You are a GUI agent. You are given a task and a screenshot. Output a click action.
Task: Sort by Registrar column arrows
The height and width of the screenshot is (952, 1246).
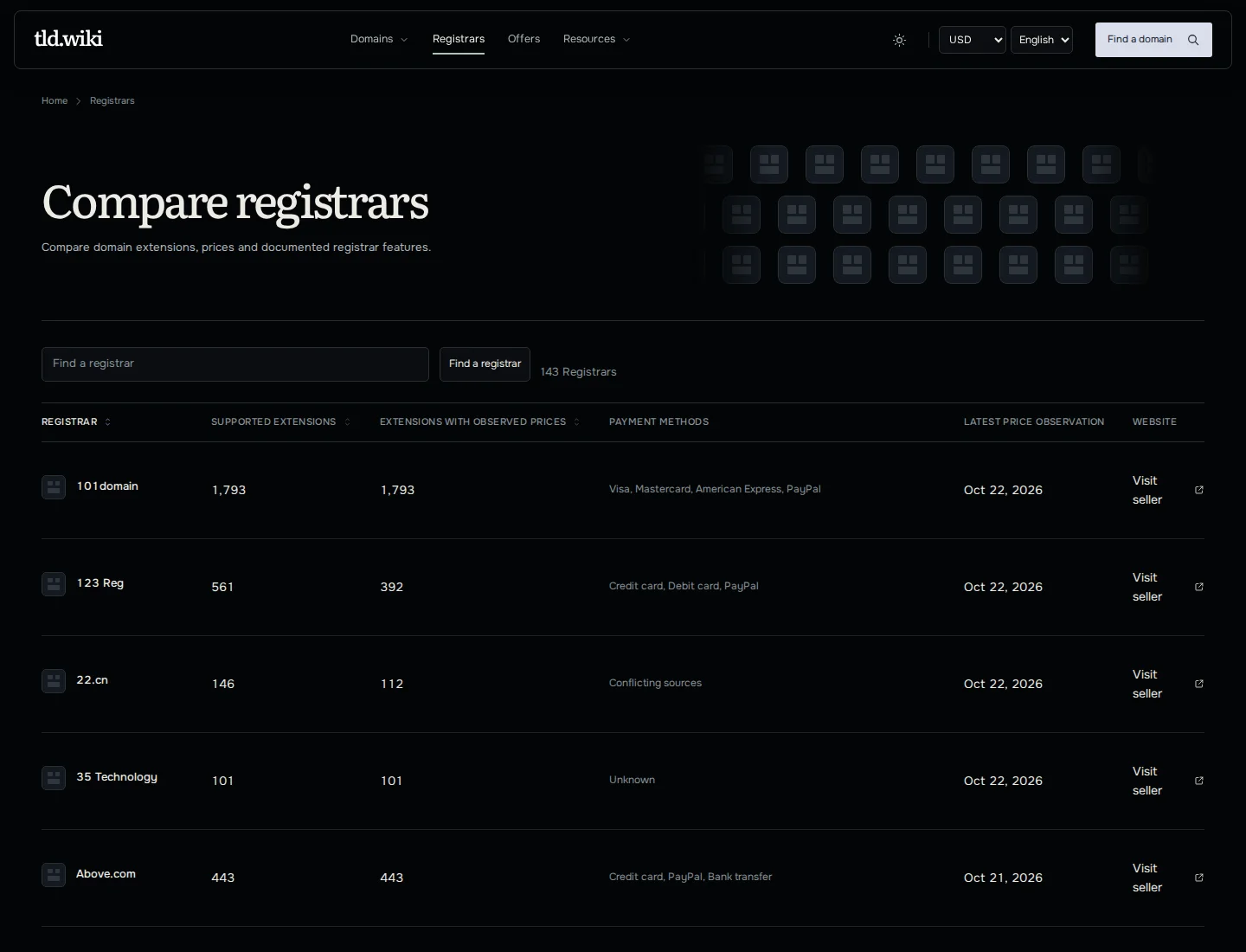(108, 422)
